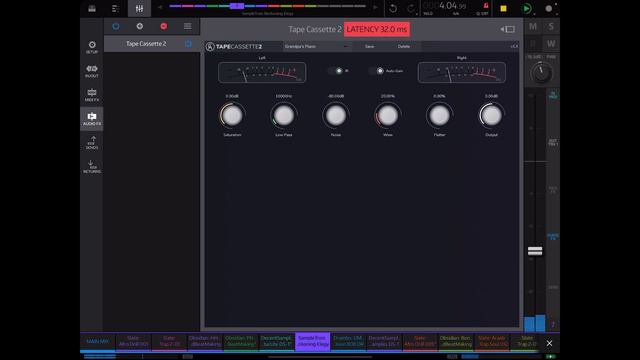Viewport: 640px width, 360px height.
Task: Click the Left VU meter
Action: pos(262,73)
